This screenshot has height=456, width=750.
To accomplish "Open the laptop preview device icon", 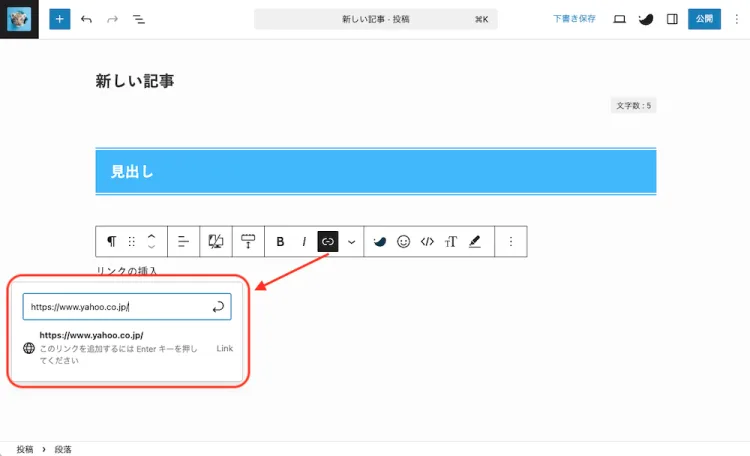I will [x=619, y=19].
